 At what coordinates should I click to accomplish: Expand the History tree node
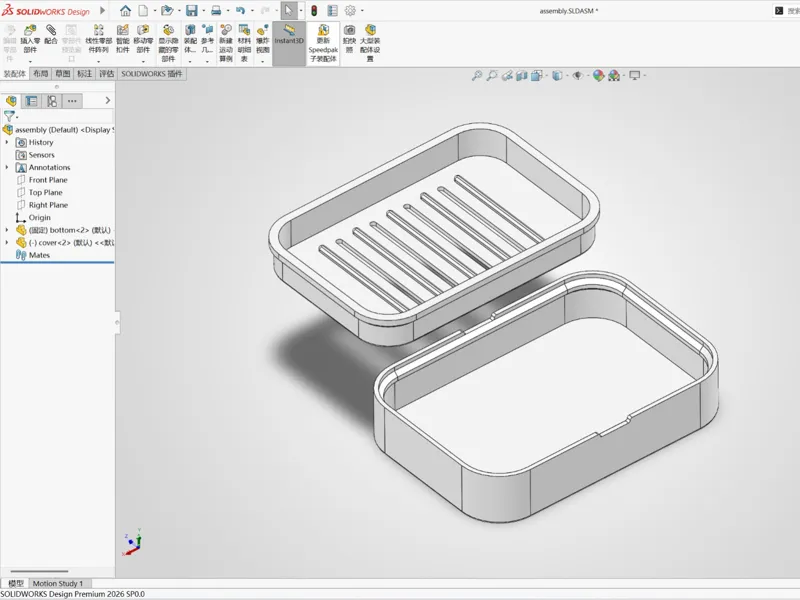[x=7, y=142]
